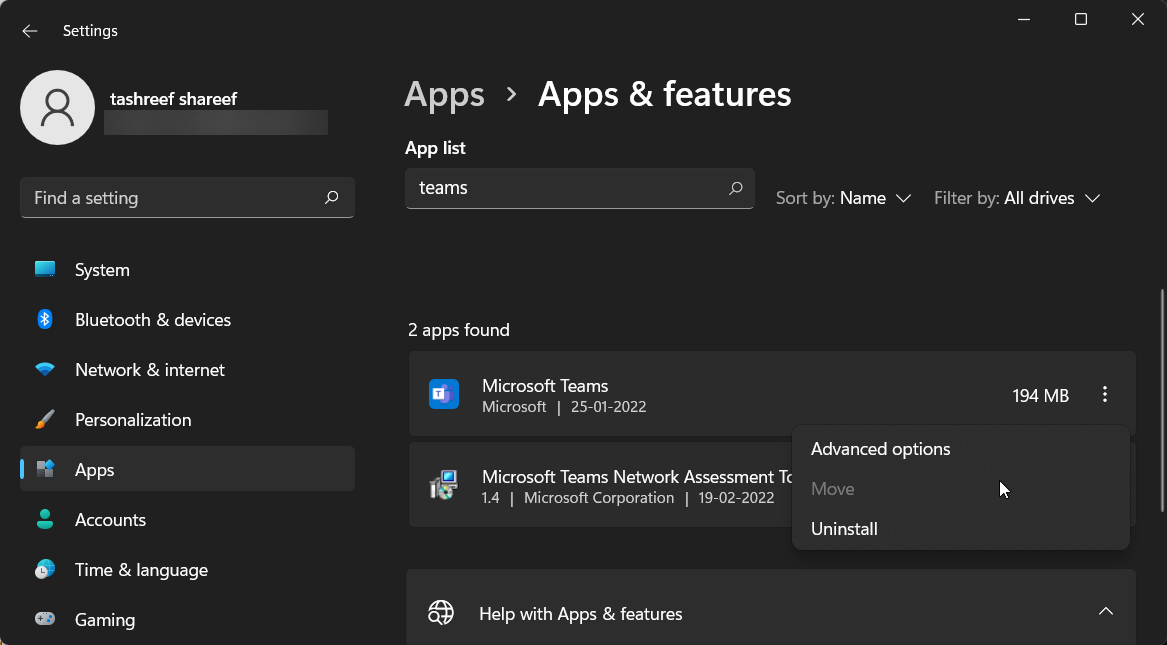Click the back arrow button

(29, 30)
